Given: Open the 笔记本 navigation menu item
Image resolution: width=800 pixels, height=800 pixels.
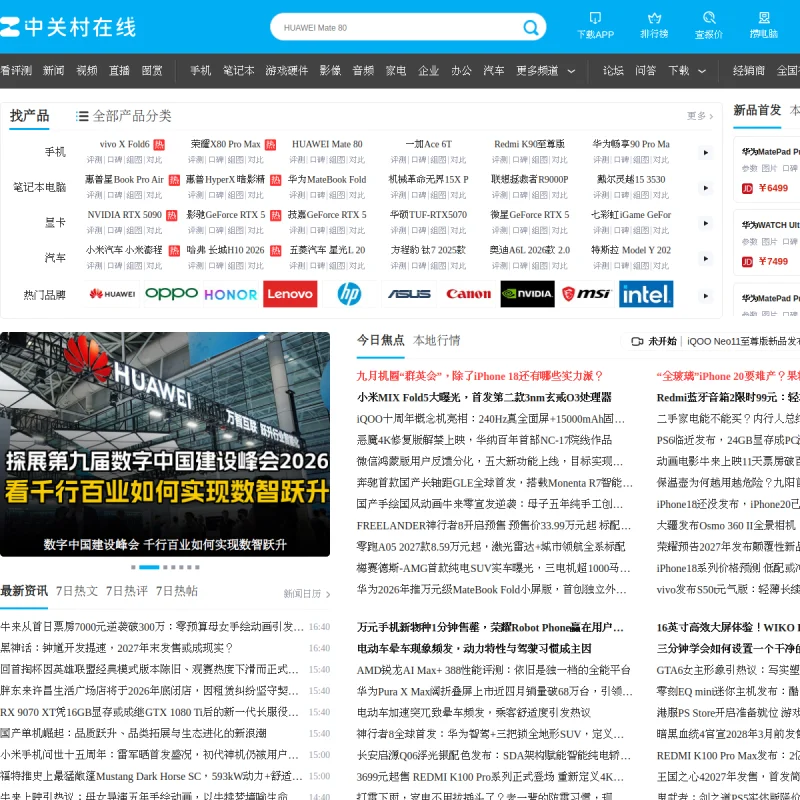Looking at the screenshot, I should [x=238, y=70].
